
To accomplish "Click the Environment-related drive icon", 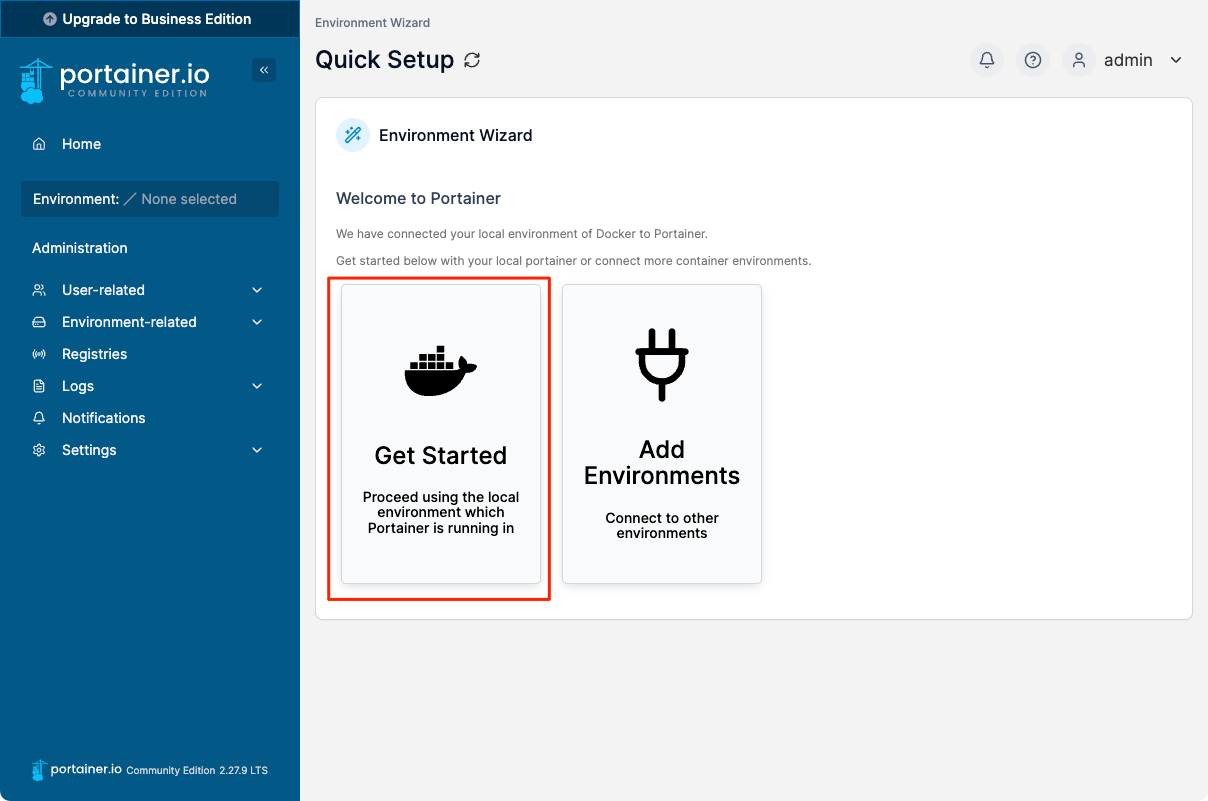I will [39, 322].
